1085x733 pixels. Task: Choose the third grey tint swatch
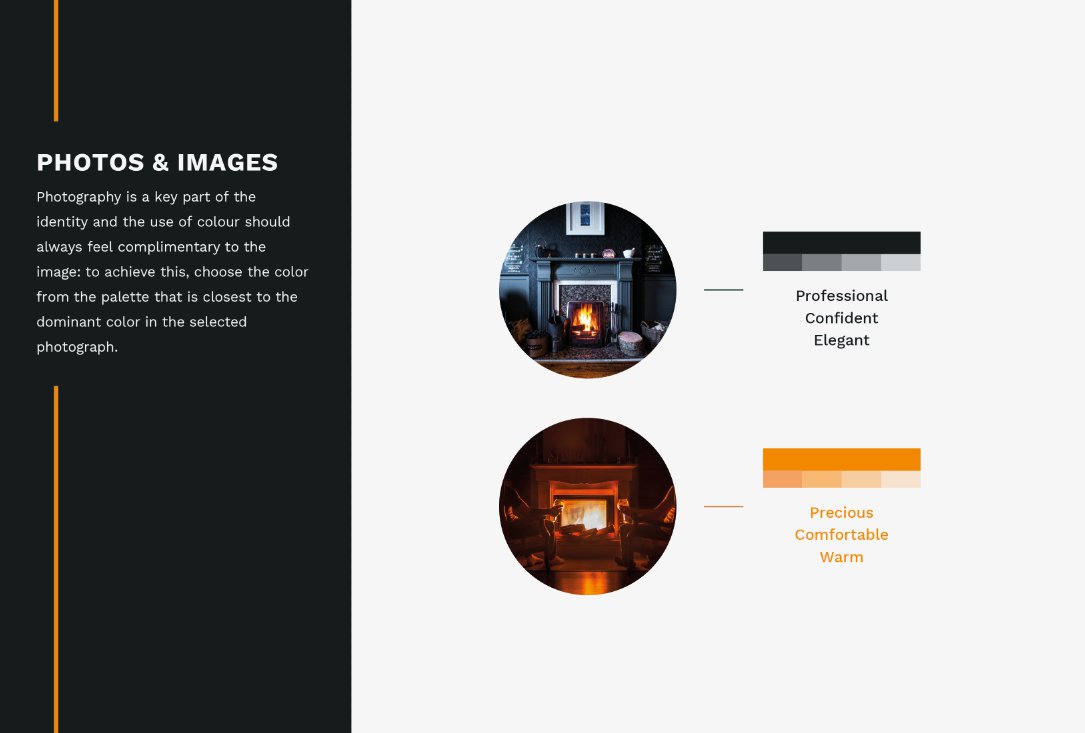[861, 263]
